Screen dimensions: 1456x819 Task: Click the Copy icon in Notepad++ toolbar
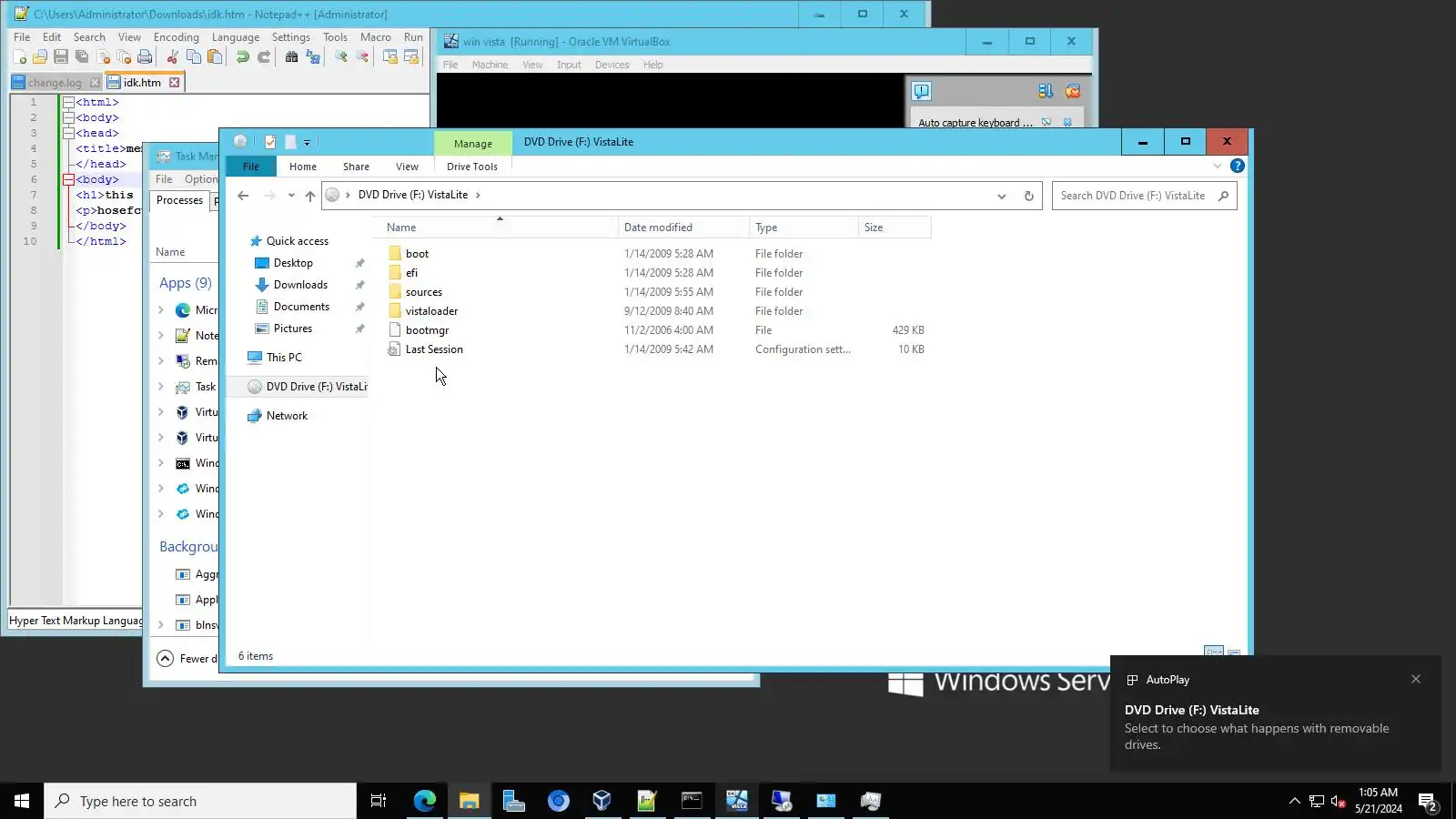click(193, 57)
